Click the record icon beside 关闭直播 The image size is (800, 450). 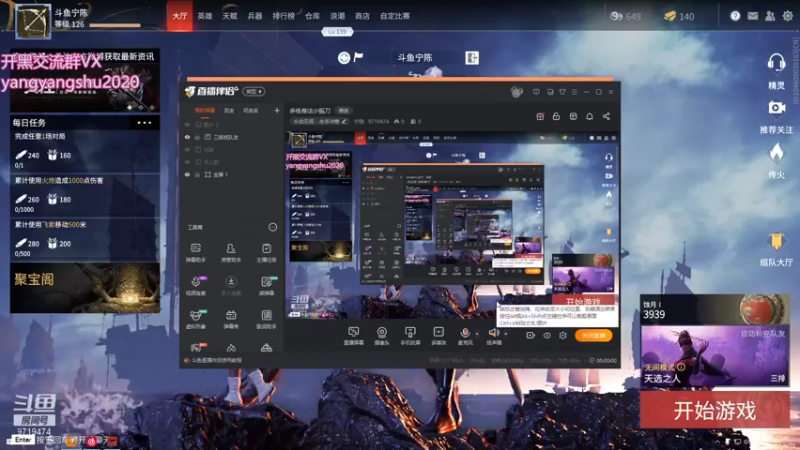(531, 335)
